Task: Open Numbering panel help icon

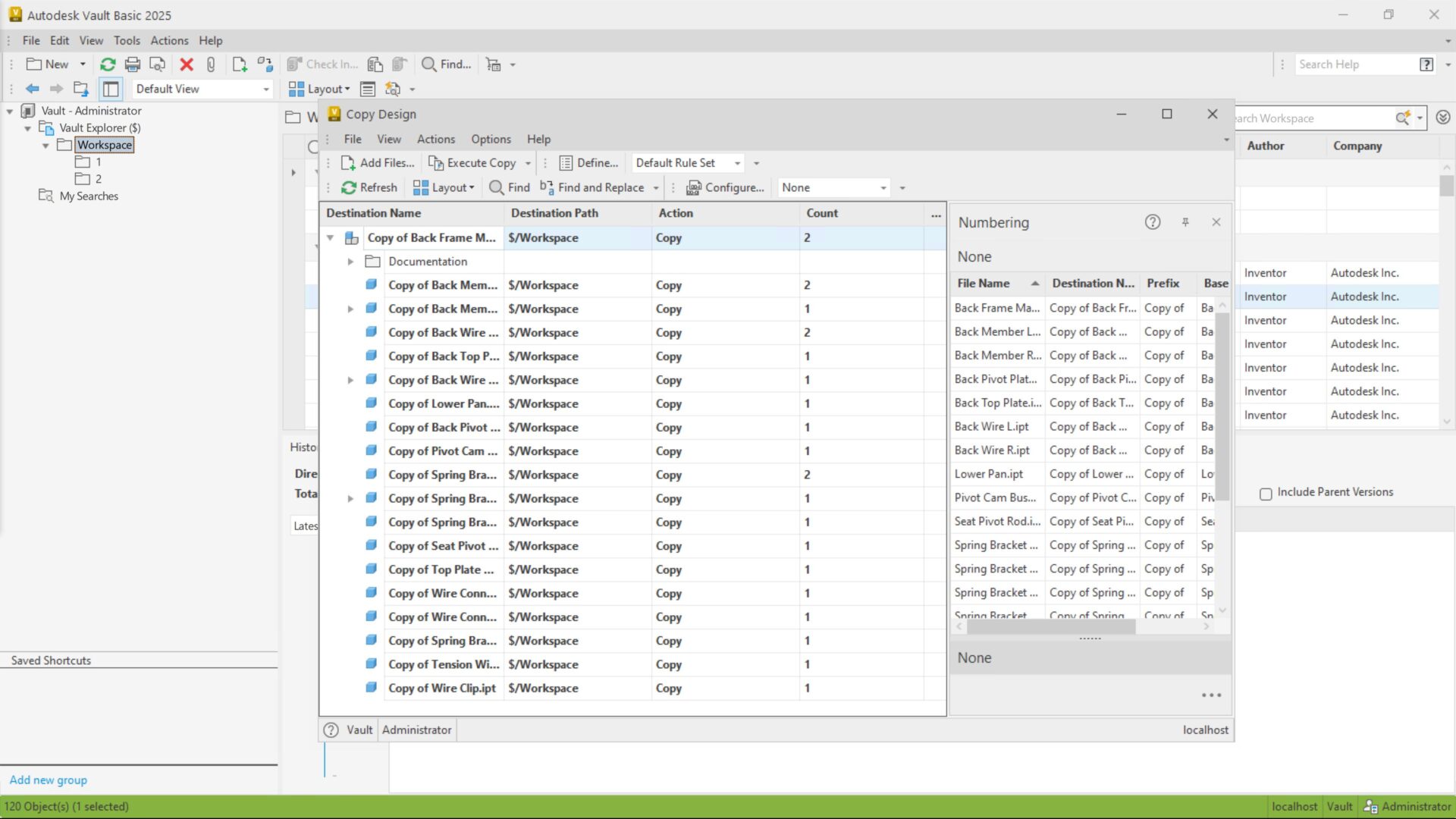Action: pyautogui.click(x=1153, y=222)
